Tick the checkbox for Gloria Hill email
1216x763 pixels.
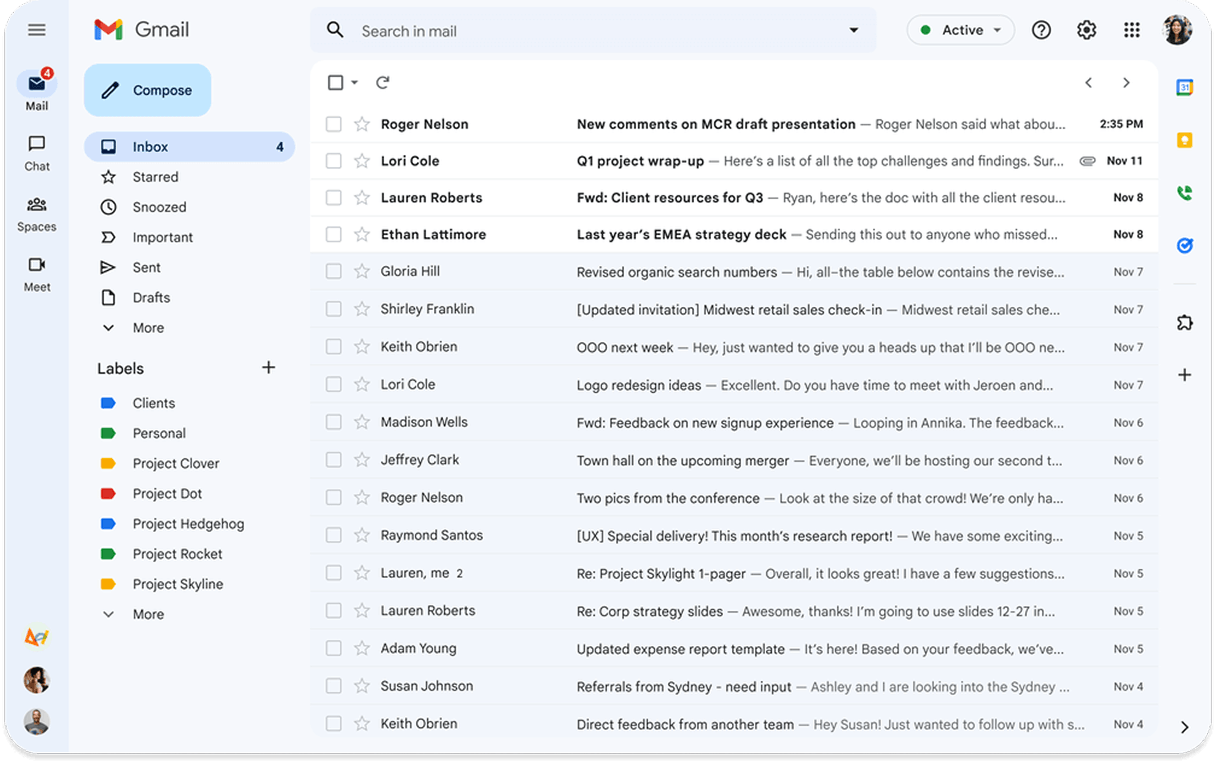click(334, 271)
